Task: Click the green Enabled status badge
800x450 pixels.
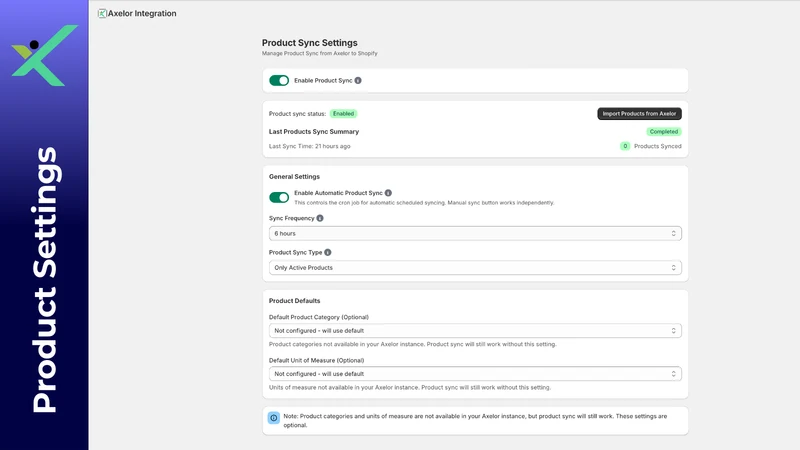Action: pos(343,113)
